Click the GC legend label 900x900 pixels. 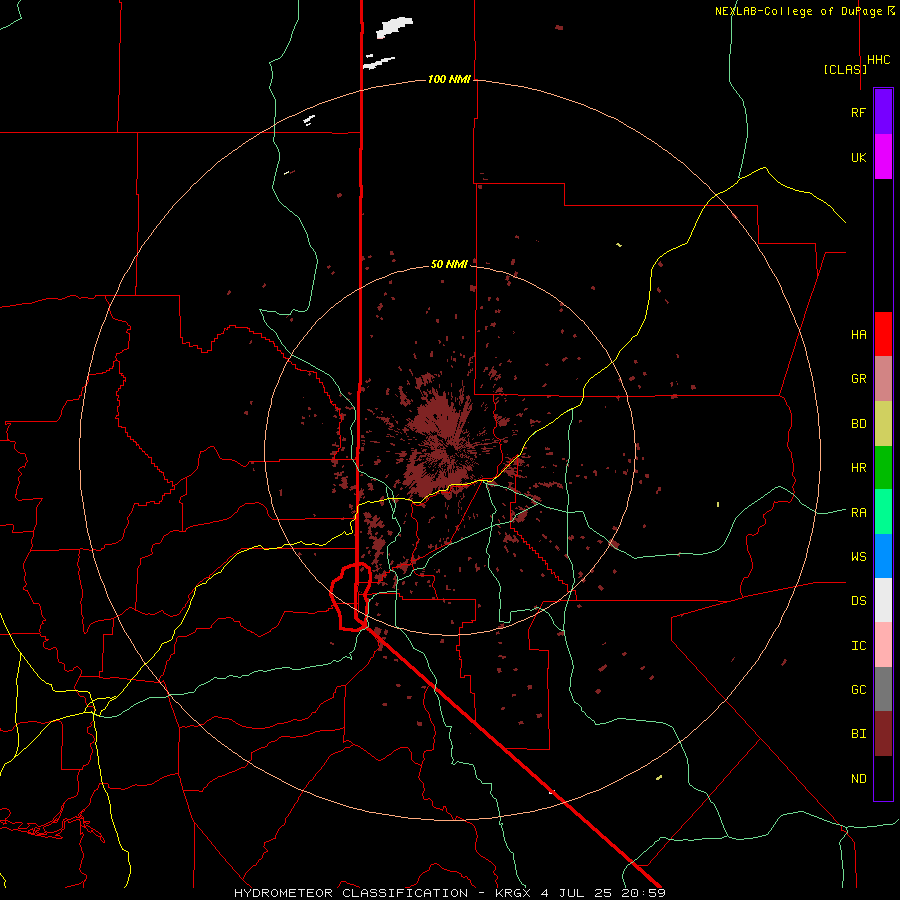858,690
